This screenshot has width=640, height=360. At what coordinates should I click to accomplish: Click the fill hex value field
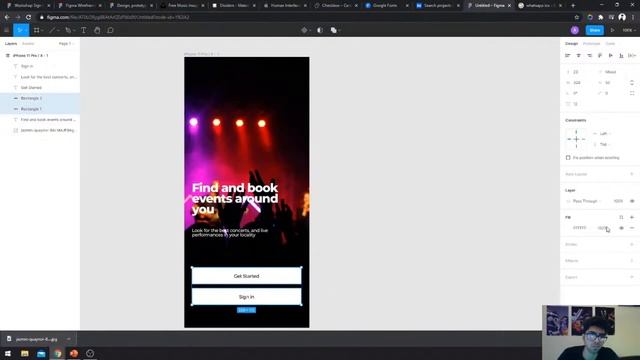coord(580,228)
